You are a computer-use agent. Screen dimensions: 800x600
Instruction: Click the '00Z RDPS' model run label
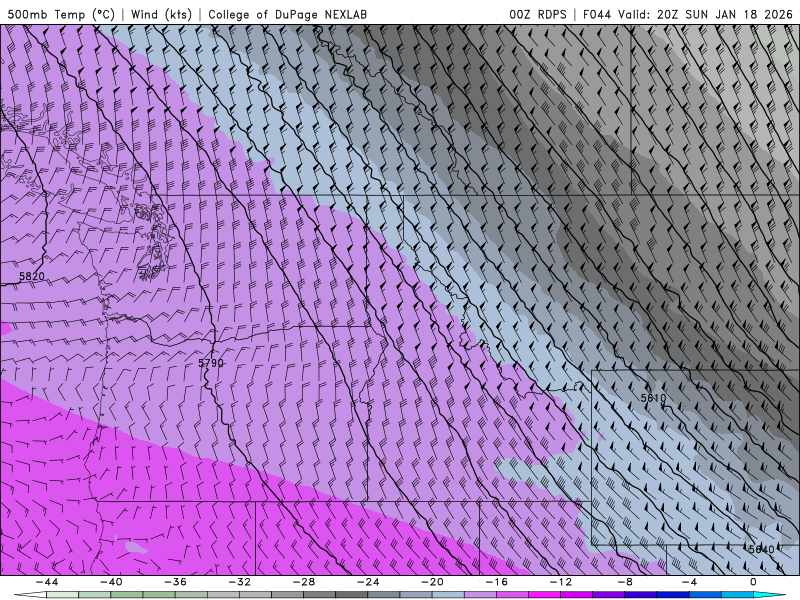(537, 14)
